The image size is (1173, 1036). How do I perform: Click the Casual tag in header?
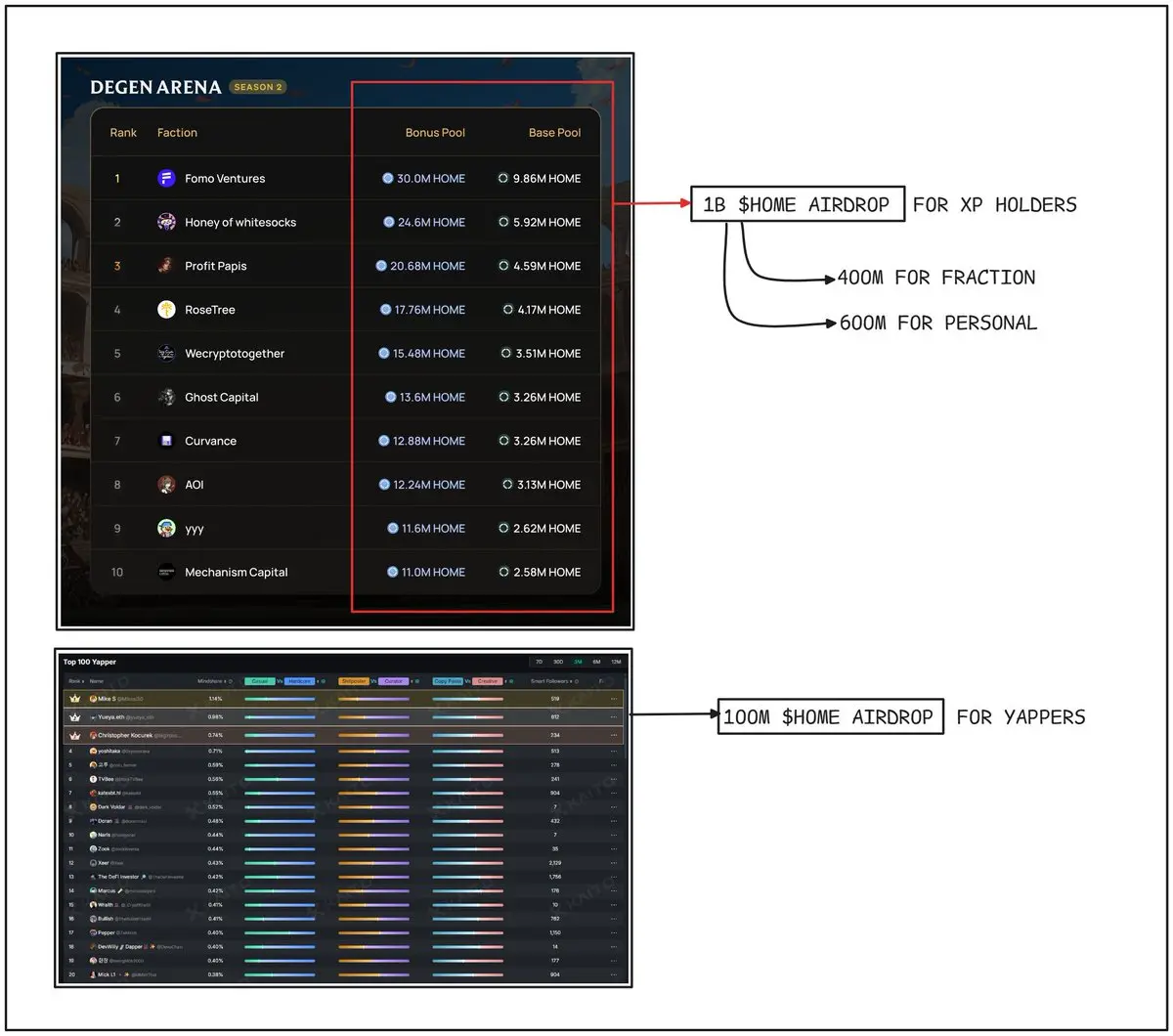pyautogui.click(x=259, y=681)
